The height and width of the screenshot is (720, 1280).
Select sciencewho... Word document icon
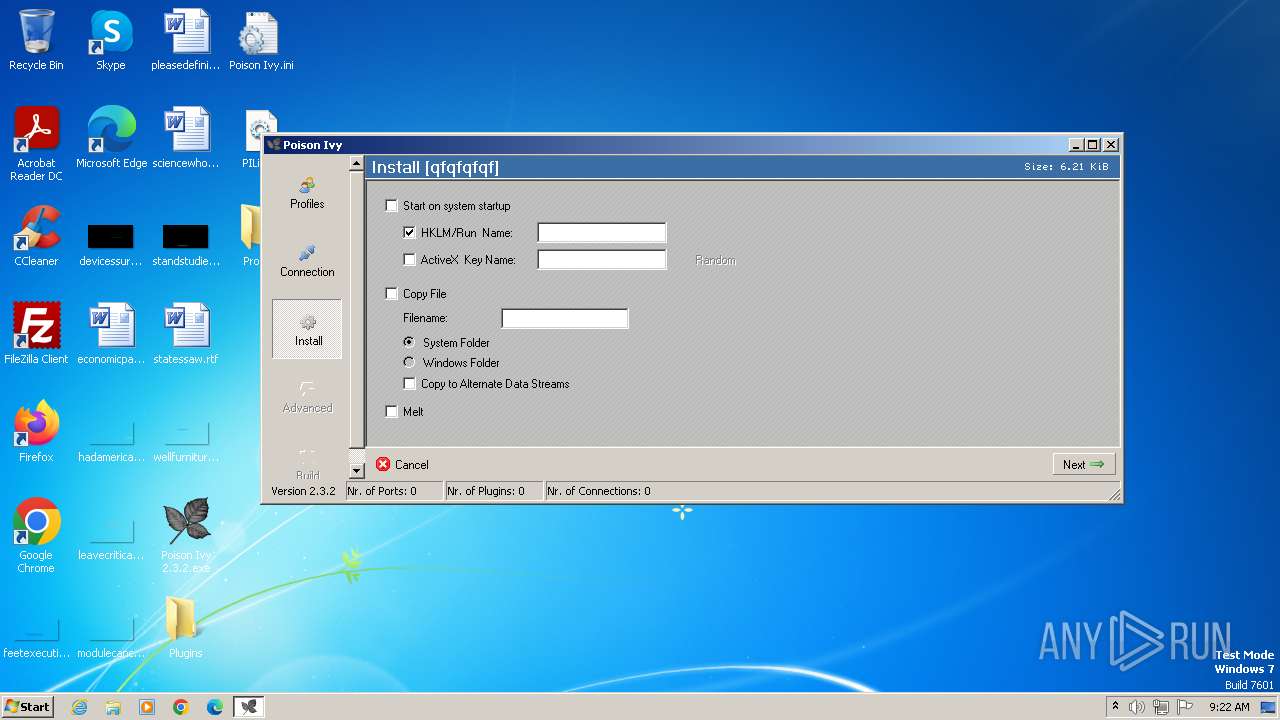[x=186, y=138]
